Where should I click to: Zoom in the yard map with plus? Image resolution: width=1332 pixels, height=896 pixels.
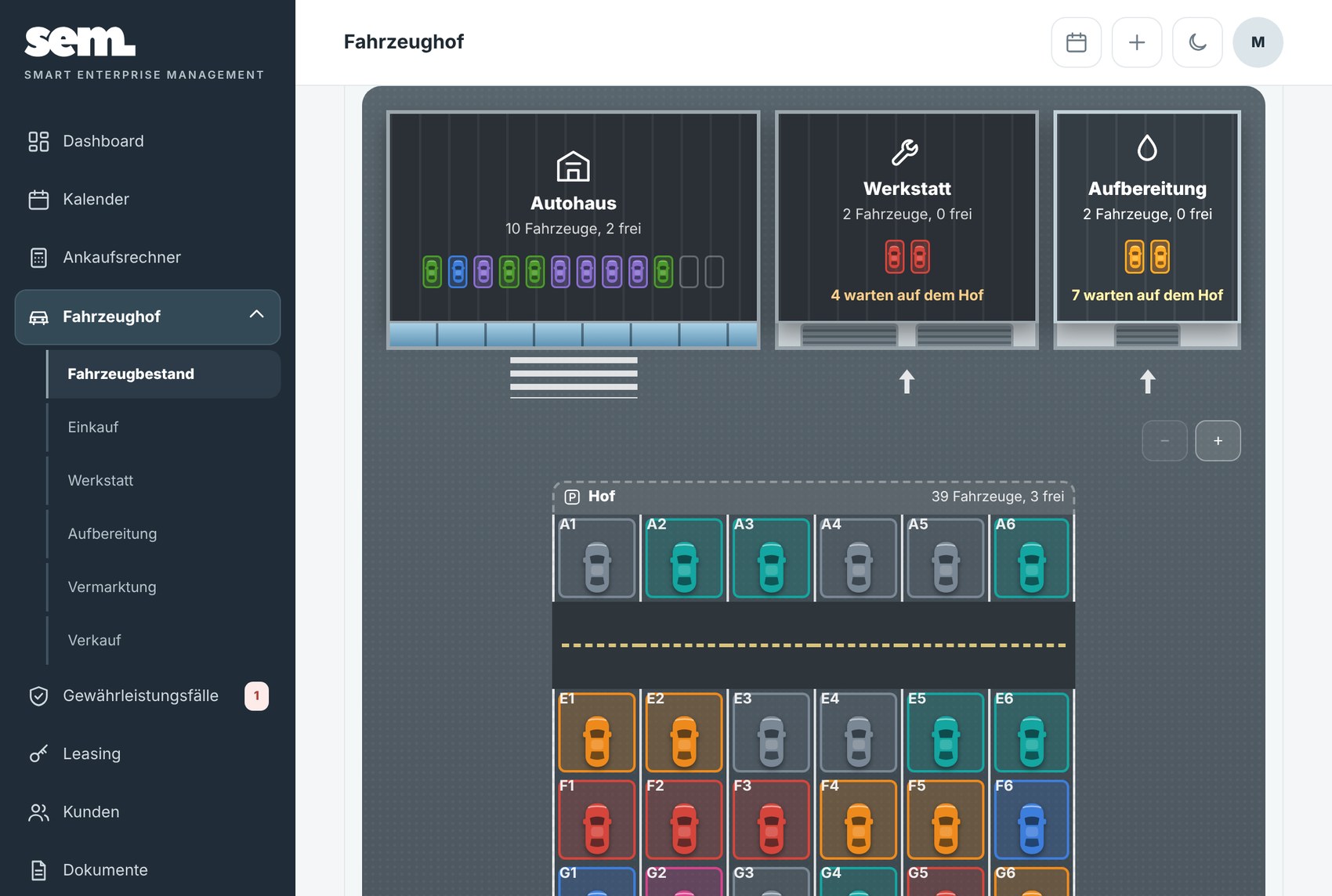point(1218,441)
